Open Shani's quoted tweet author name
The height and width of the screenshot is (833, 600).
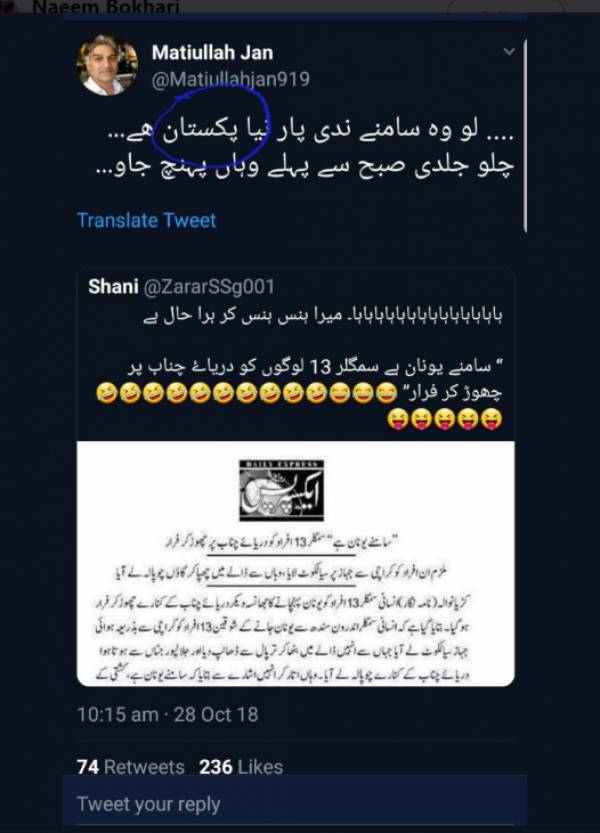click(x=113, y=286)
